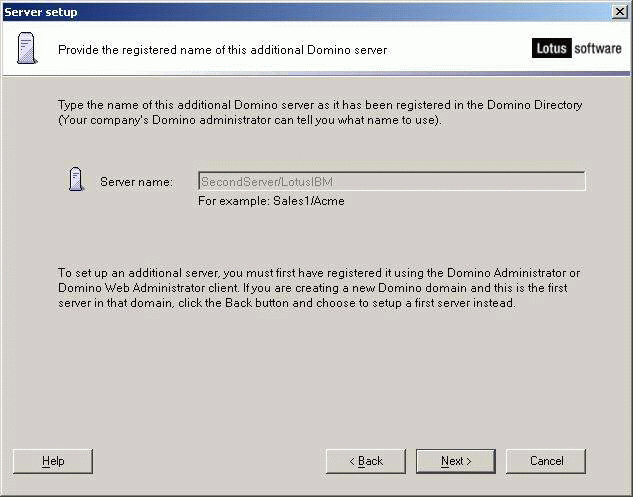Image resolution: width=633 pixels, height=497 pixels.
Task: Click the 'Server setup' title bar text
Action: coord(41,12)
